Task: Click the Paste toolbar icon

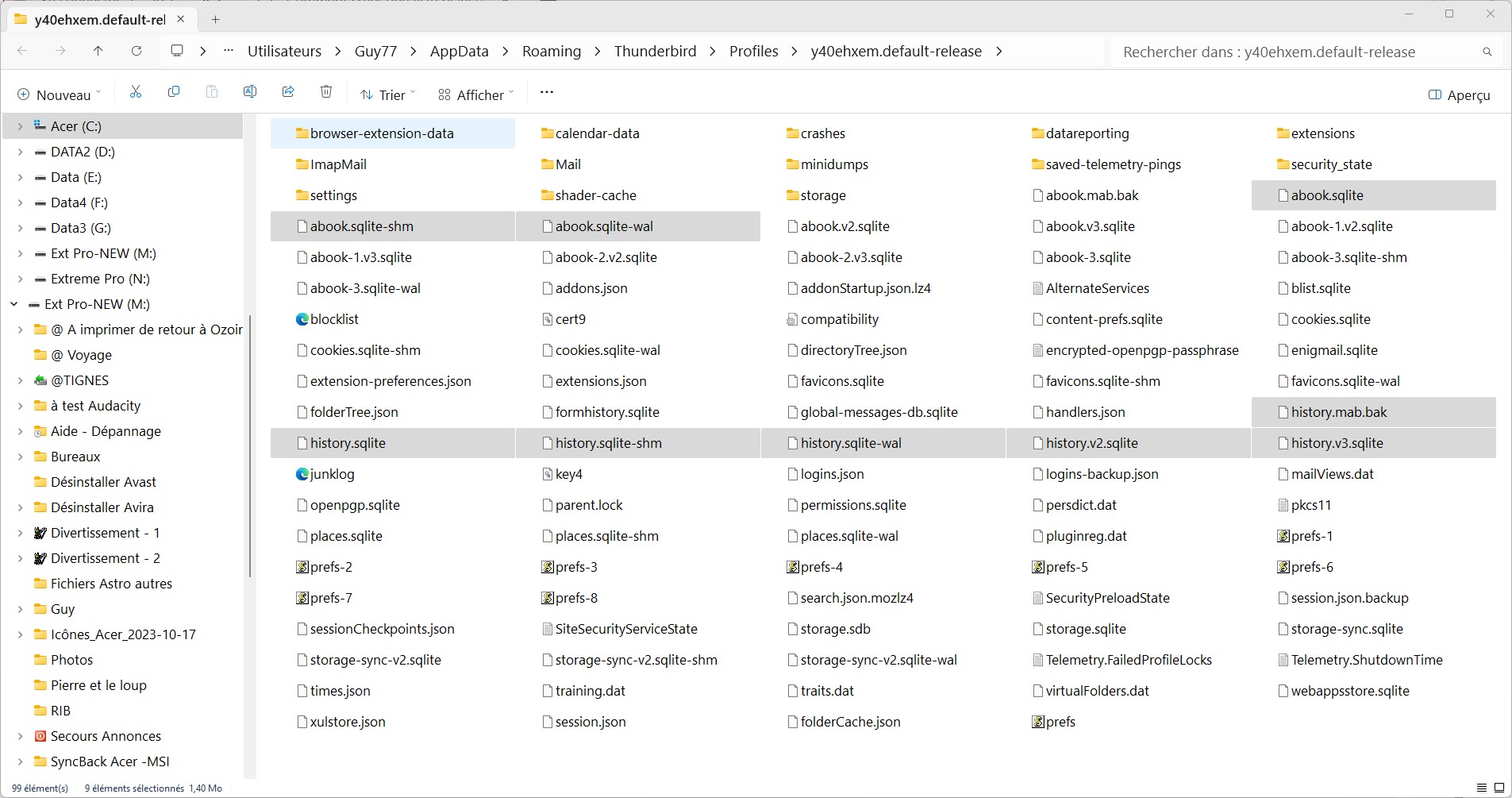Action: tap(212, 93)
